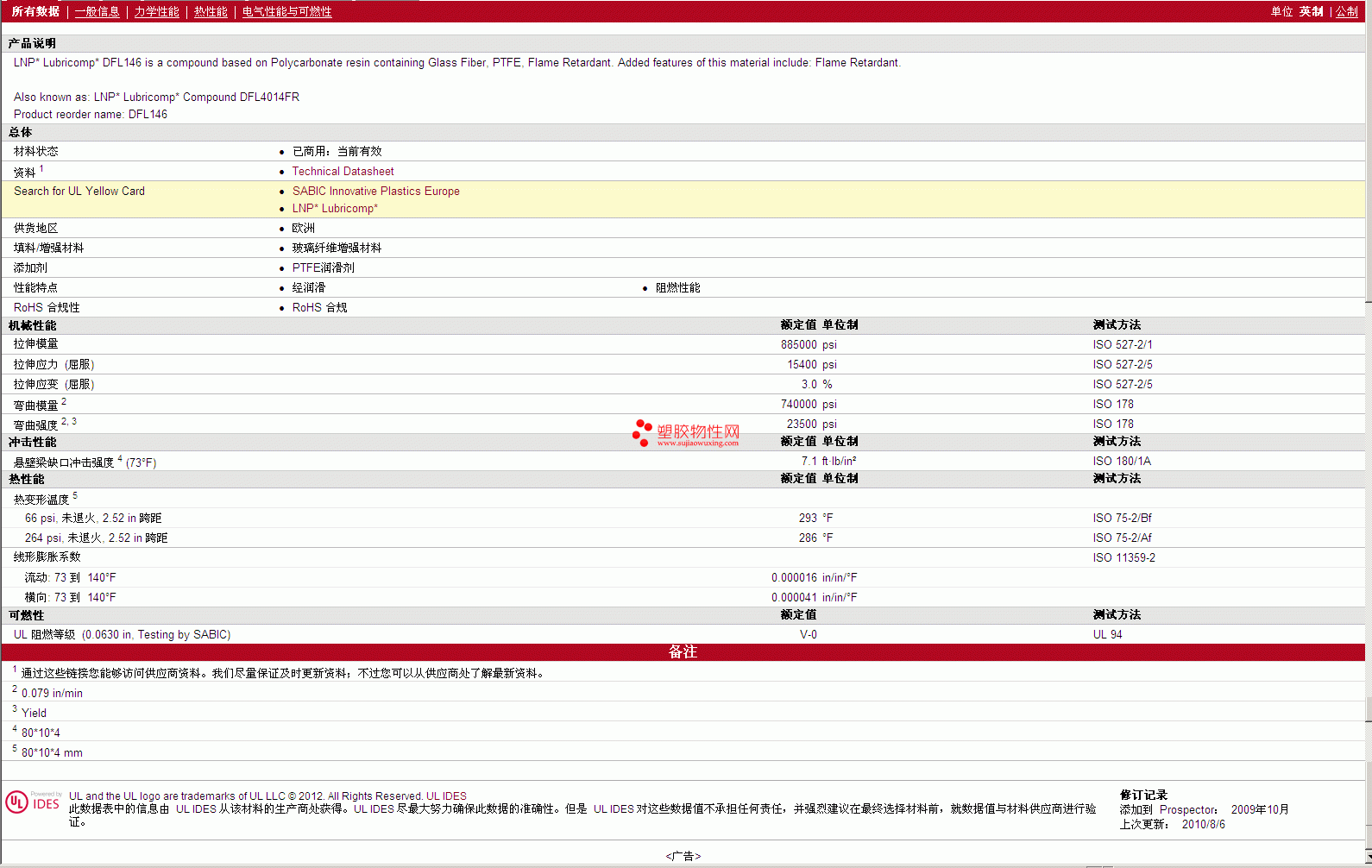1372x868 pixels.
Task: Click the 热变形温度 row label
Action: tap(41, 500)
